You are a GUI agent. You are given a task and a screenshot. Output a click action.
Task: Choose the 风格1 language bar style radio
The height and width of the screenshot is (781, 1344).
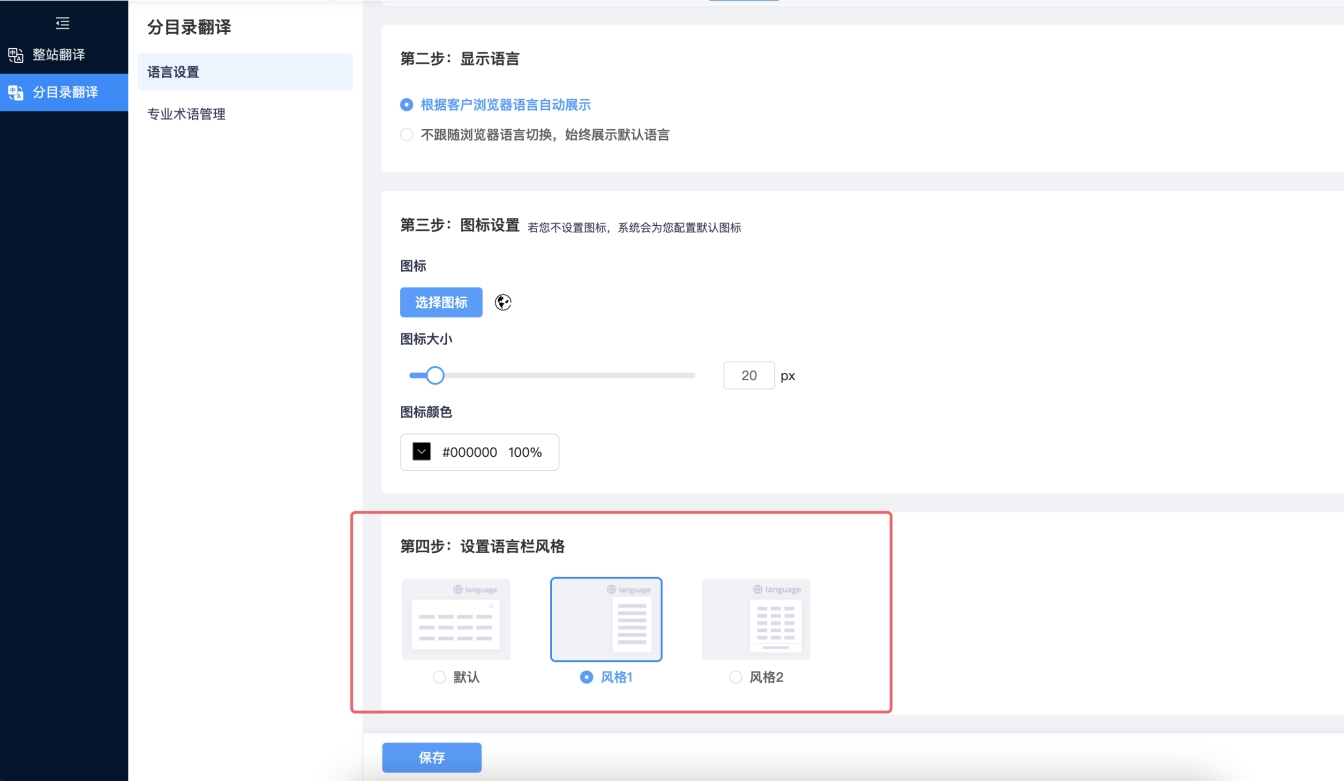click(587, 677)
